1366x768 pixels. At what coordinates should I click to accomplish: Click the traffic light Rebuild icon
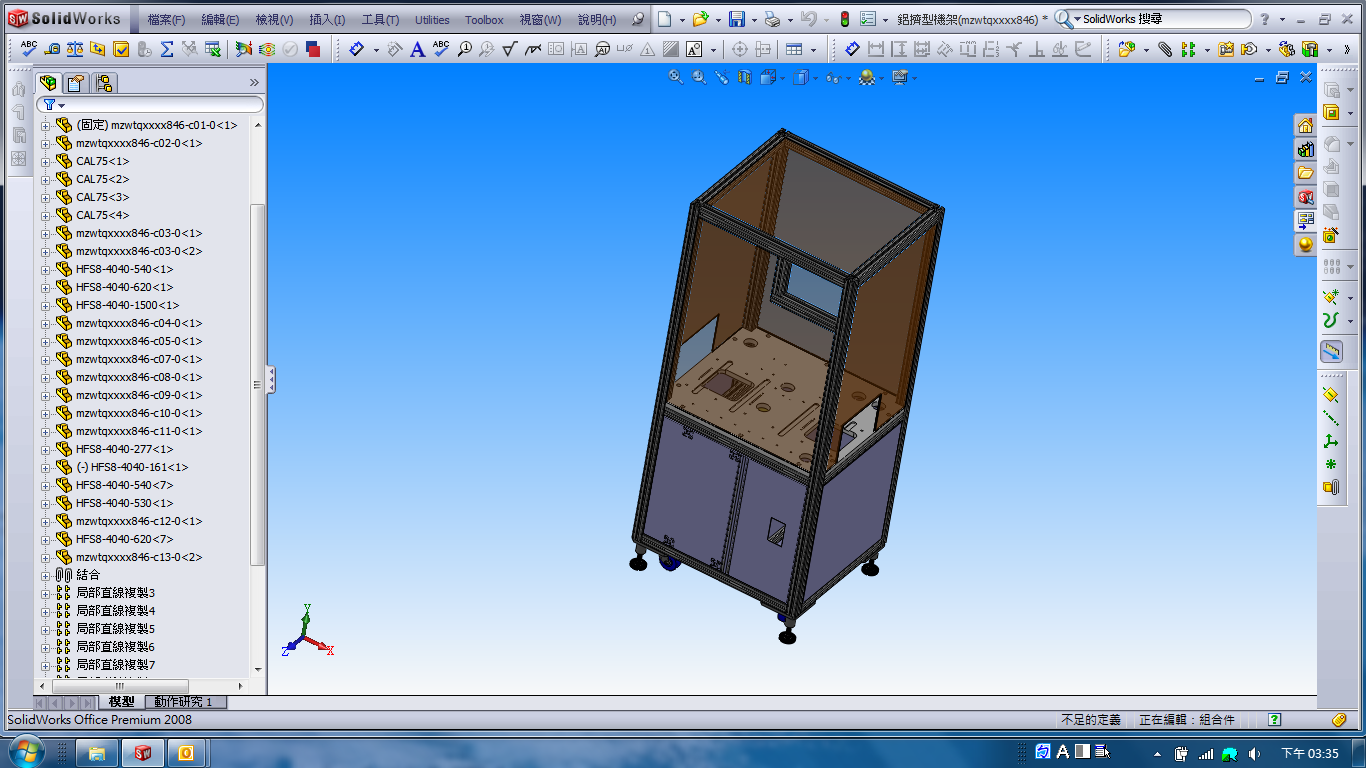(x=844, y=19)
